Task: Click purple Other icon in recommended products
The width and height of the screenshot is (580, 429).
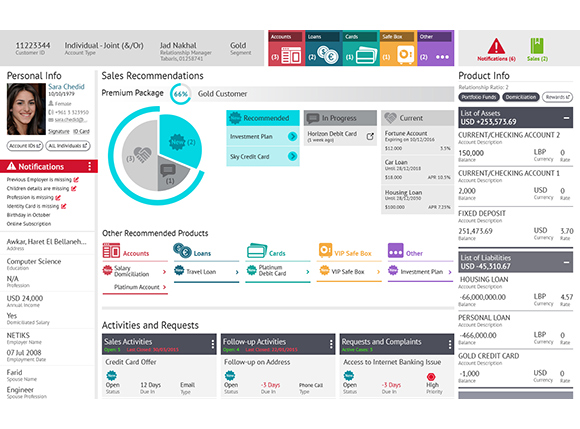Action: click(x=395, y=250)
